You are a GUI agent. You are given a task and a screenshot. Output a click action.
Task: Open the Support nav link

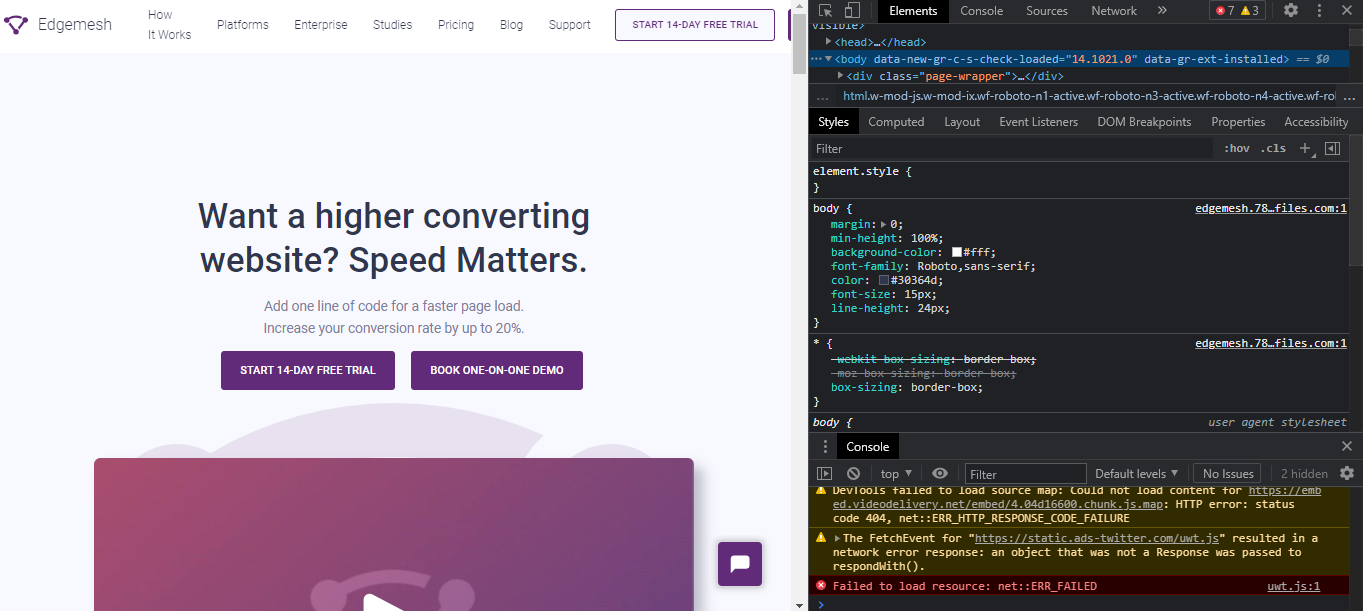point(569,25)
